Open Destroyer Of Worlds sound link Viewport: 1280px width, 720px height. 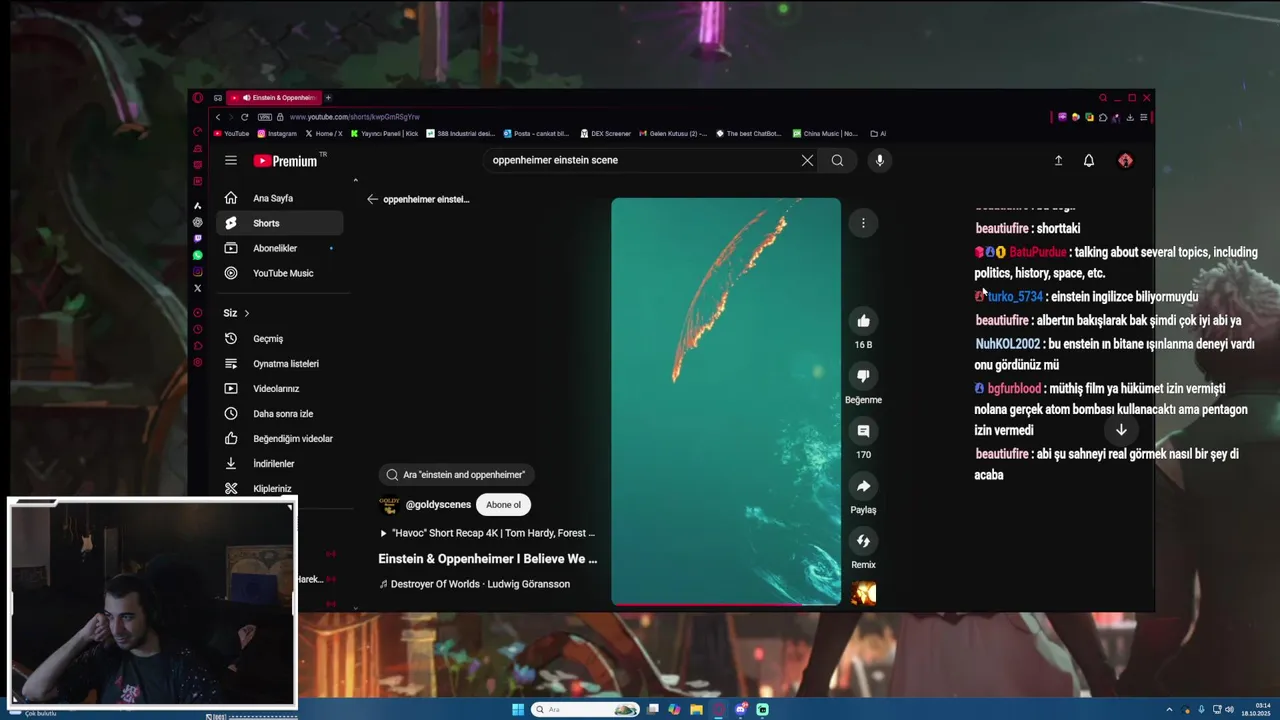pos(475,584)
